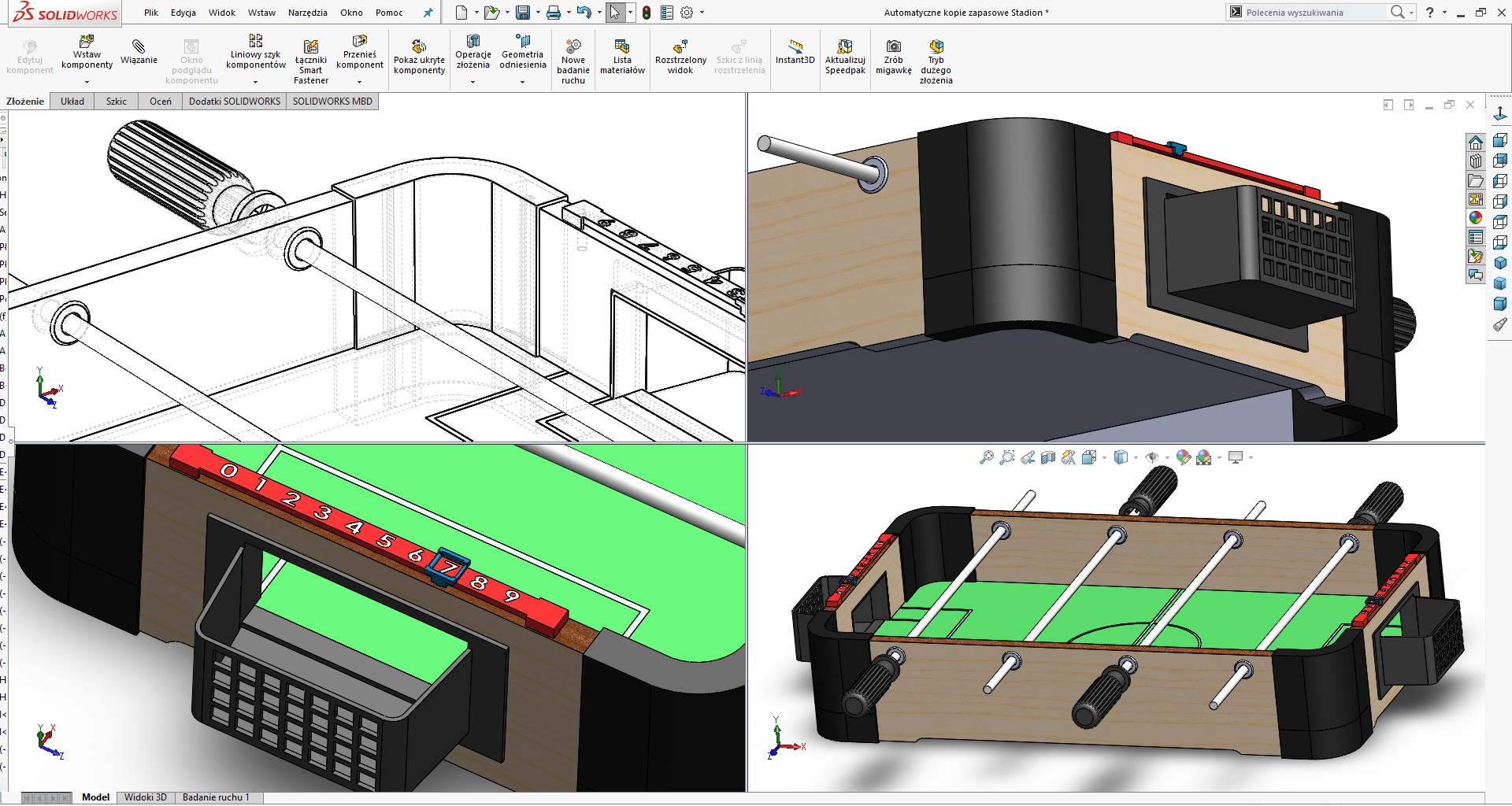Activate Instant3D mode
1512x806 pixels.
point(794,55)
